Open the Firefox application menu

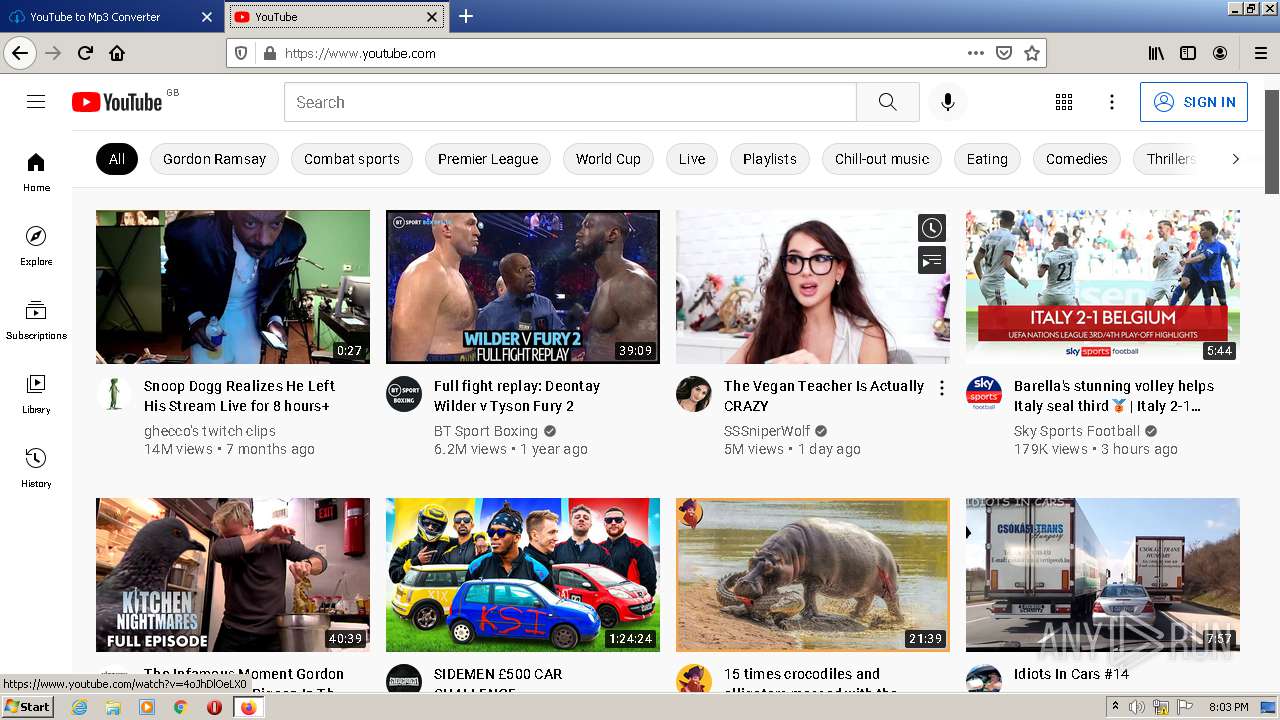(1260, 53)
